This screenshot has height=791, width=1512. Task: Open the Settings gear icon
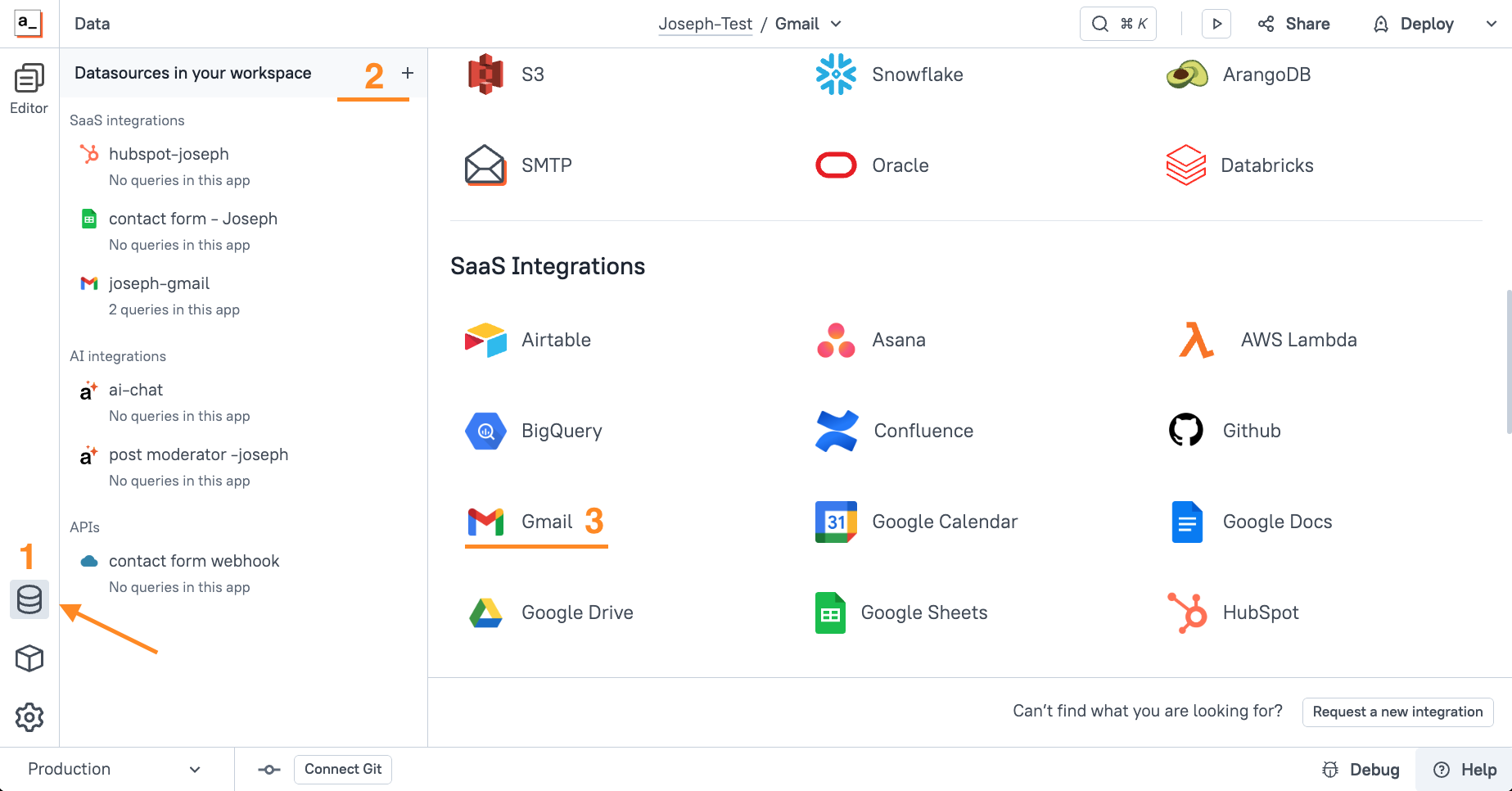tap(29, 717)
